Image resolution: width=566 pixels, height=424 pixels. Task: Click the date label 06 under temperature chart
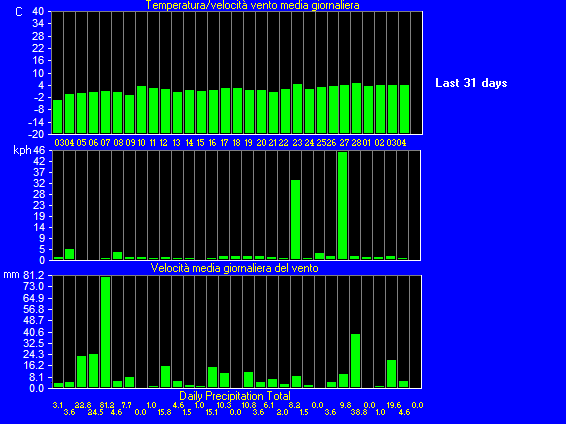[93, 143]
